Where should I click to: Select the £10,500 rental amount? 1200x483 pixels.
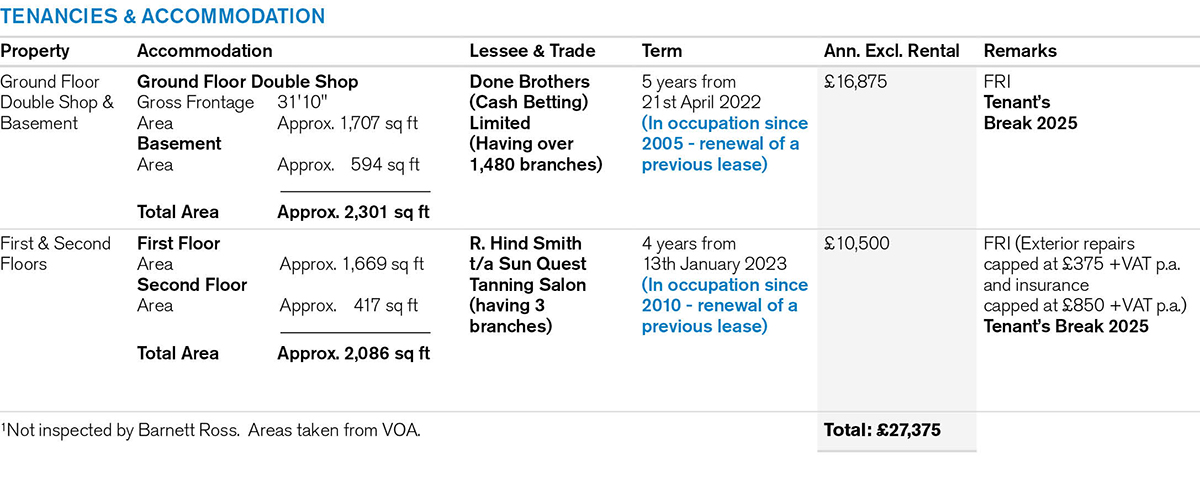[x=857, y=244]
